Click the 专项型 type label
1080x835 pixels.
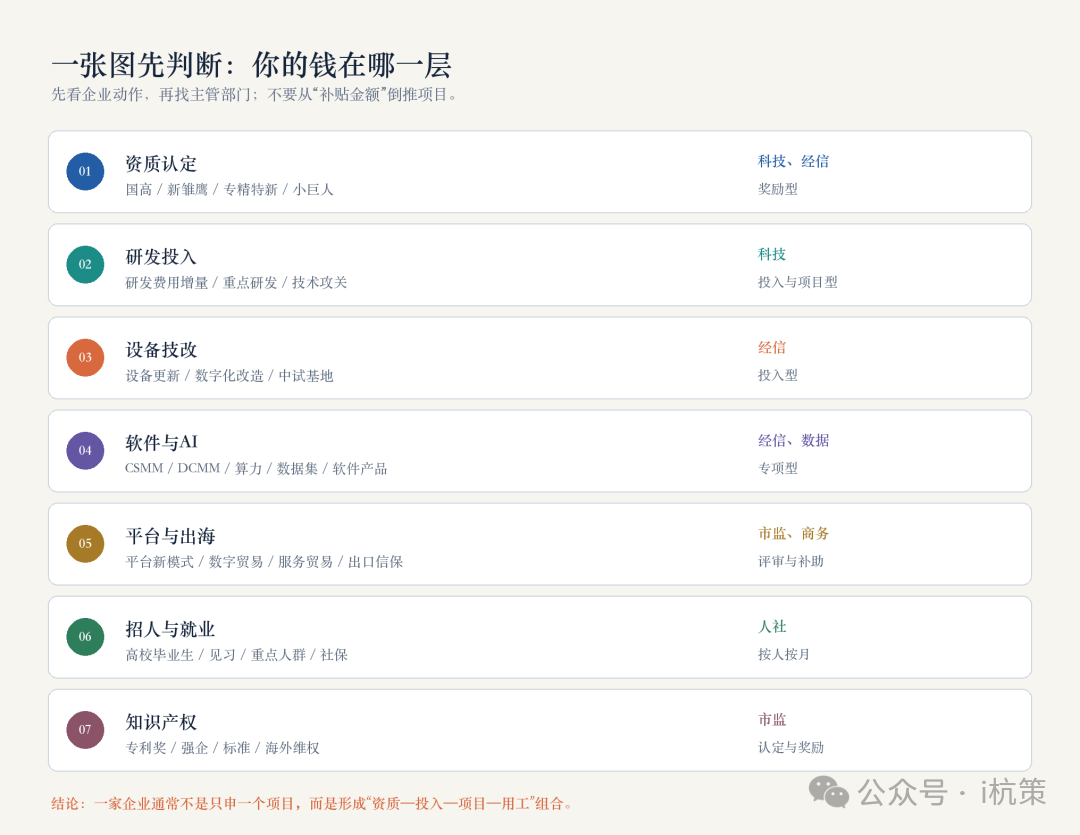pos(778,468)
